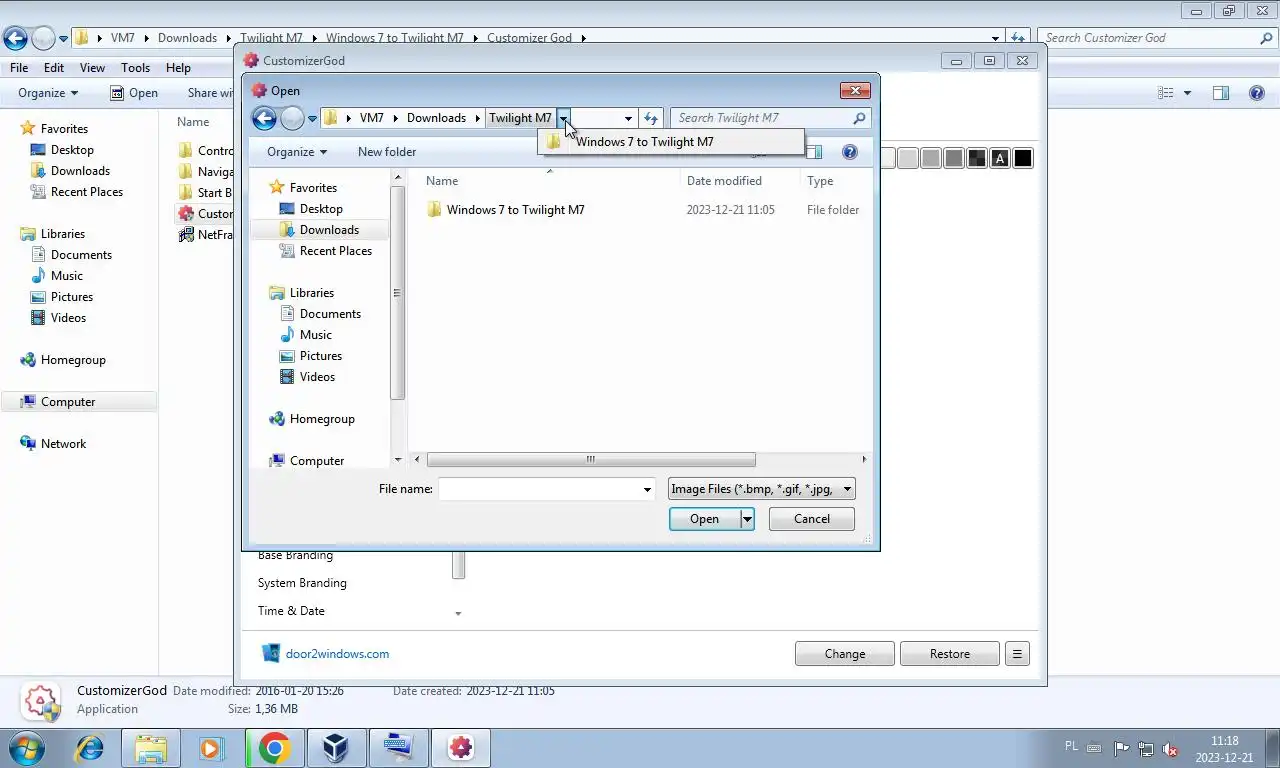The width and height of the screenshot is (1280, 768).
Task: Click the horizontal scrollbar in the Open dialog file list
Action: 591,460
